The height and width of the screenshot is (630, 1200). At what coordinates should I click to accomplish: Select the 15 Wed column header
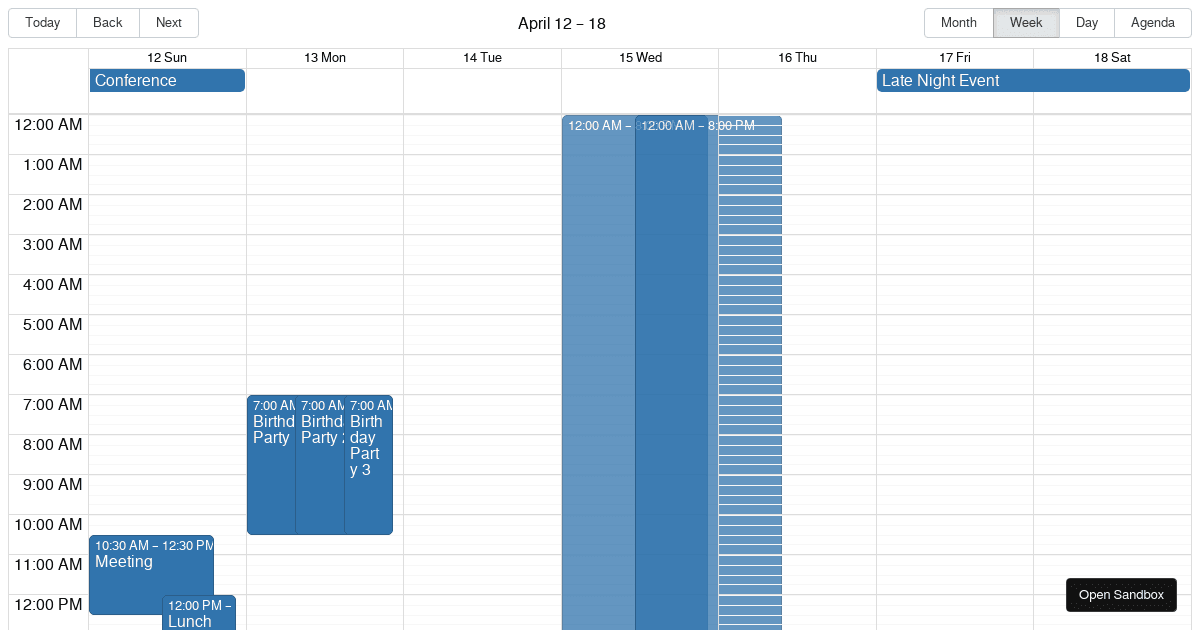point(640,57)
